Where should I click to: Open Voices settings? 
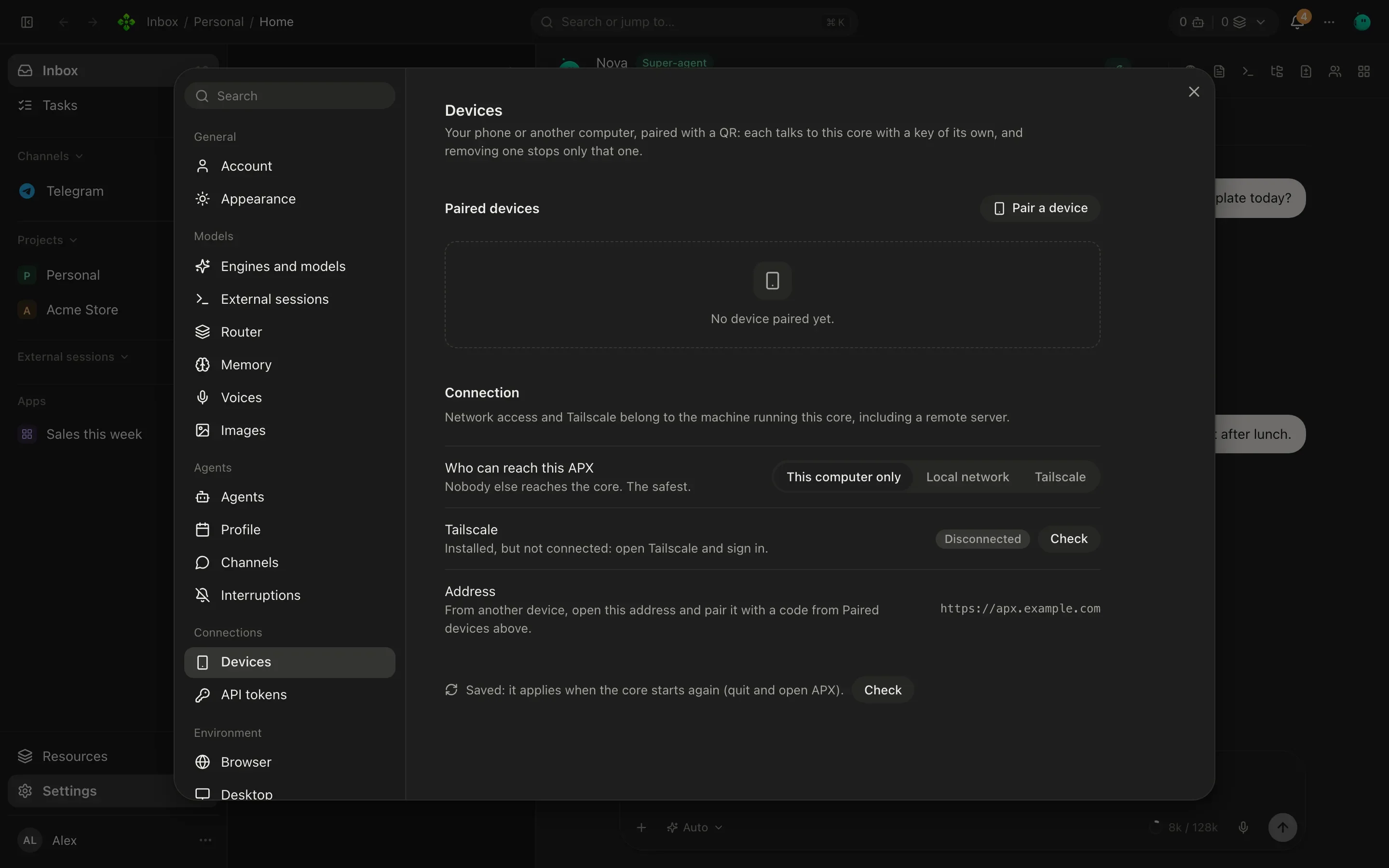pyautogui.click(x=289, y=397)
